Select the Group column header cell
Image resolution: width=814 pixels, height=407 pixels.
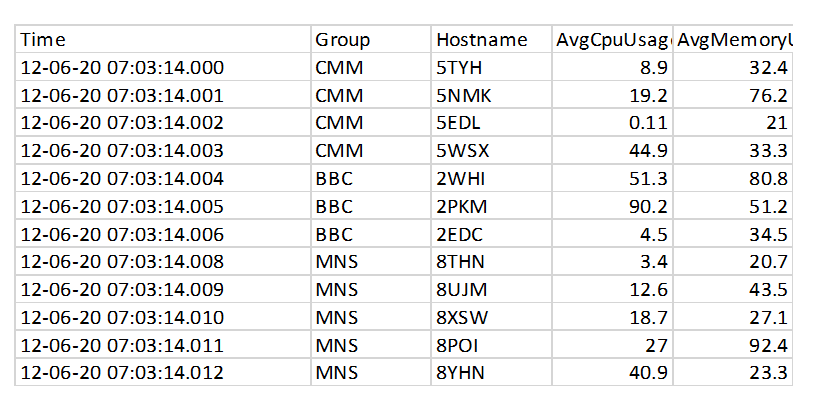(x=371, y=39)
